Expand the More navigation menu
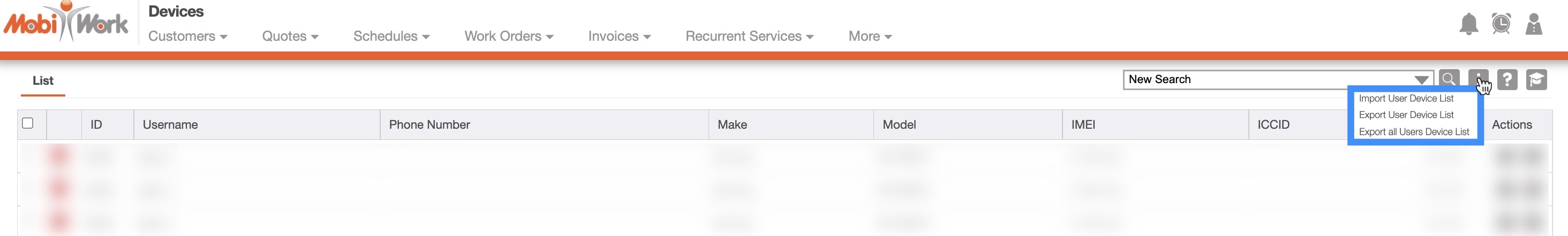Screen dimensions: 1568x236 click(870, 36)
